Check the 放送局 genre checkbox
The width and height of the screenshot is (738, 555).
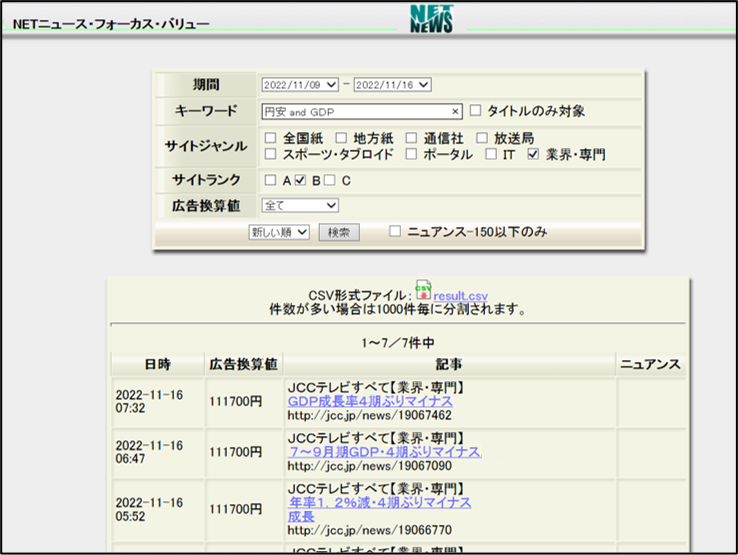point(482,138)
